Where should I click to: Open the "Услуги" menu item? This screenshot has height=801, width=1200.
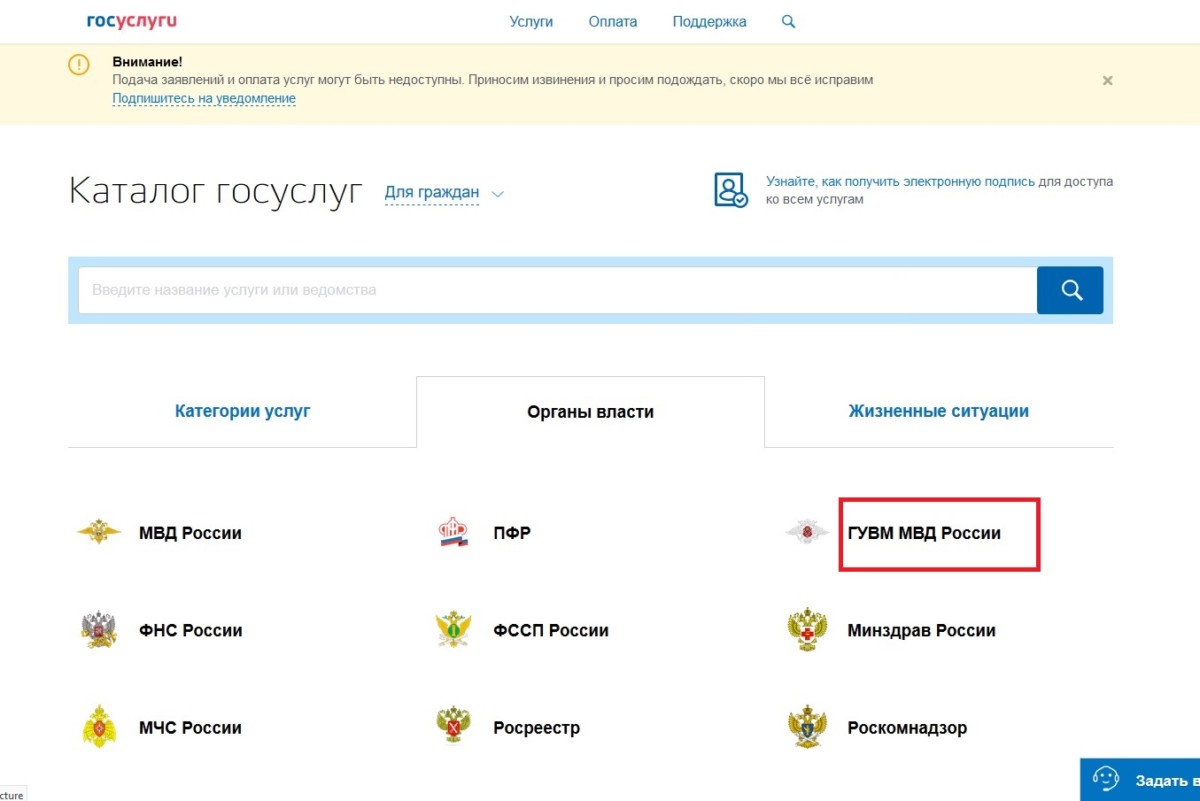point(531,22)
